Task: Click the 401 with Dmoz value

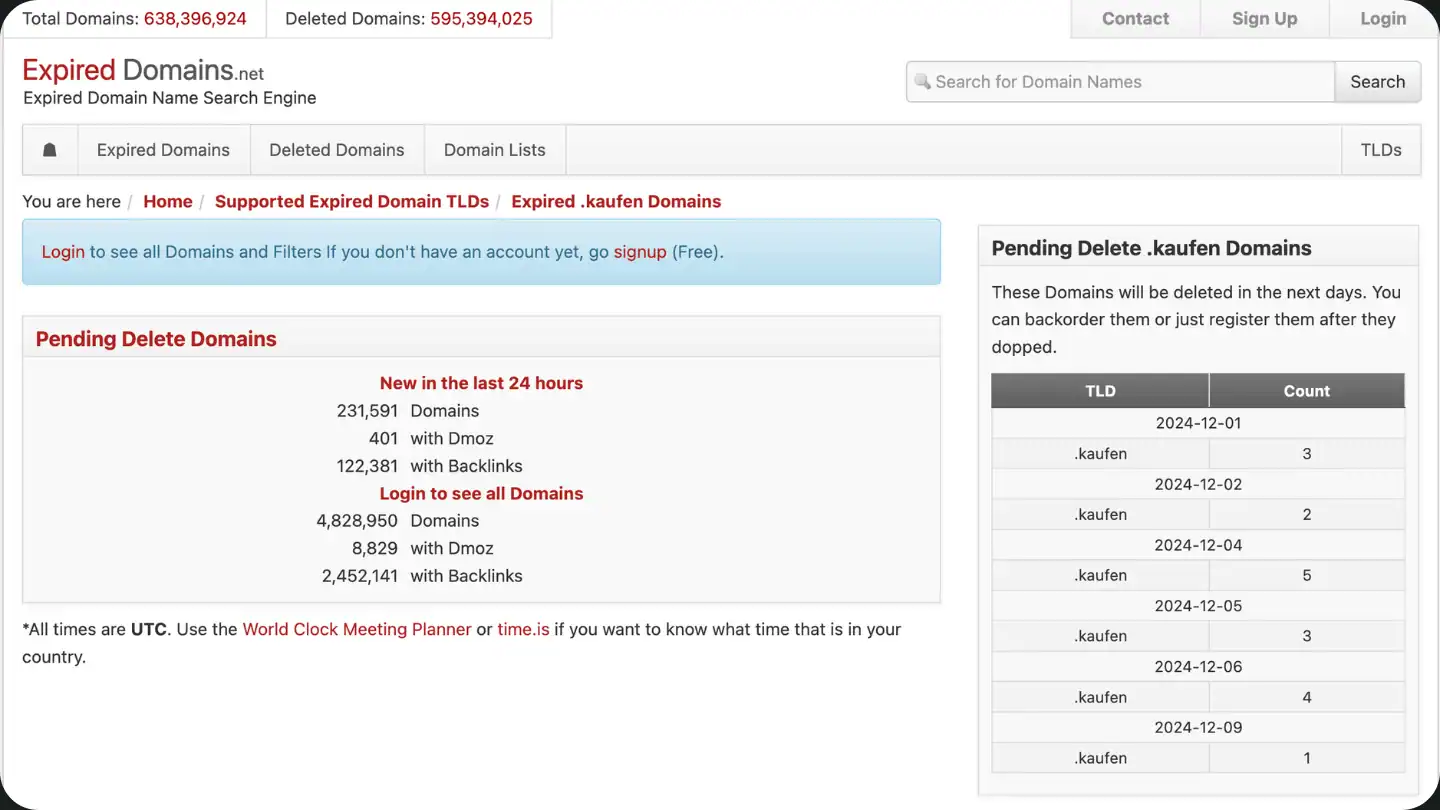Action: click(383, 438)
